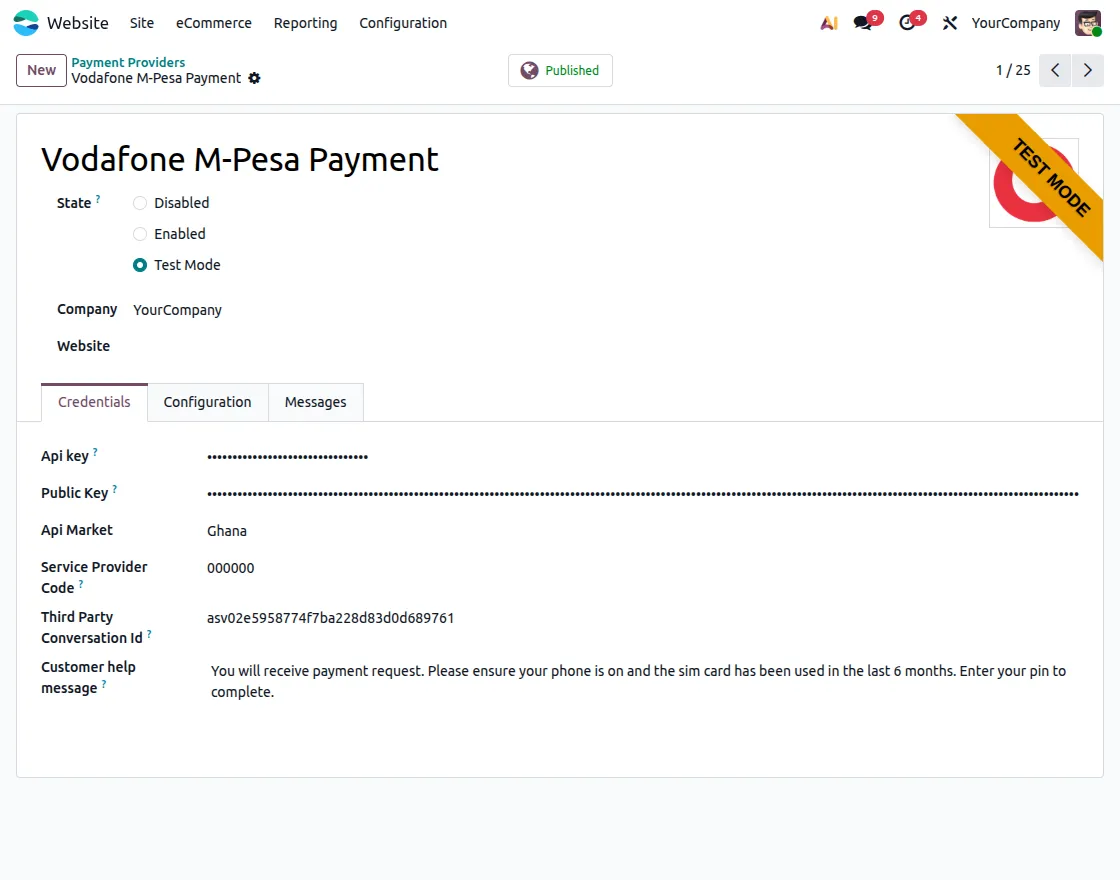Viewport: 1120px width, 880px height.
Task: Click the Website field label in form
Action: tap(84, 346)
